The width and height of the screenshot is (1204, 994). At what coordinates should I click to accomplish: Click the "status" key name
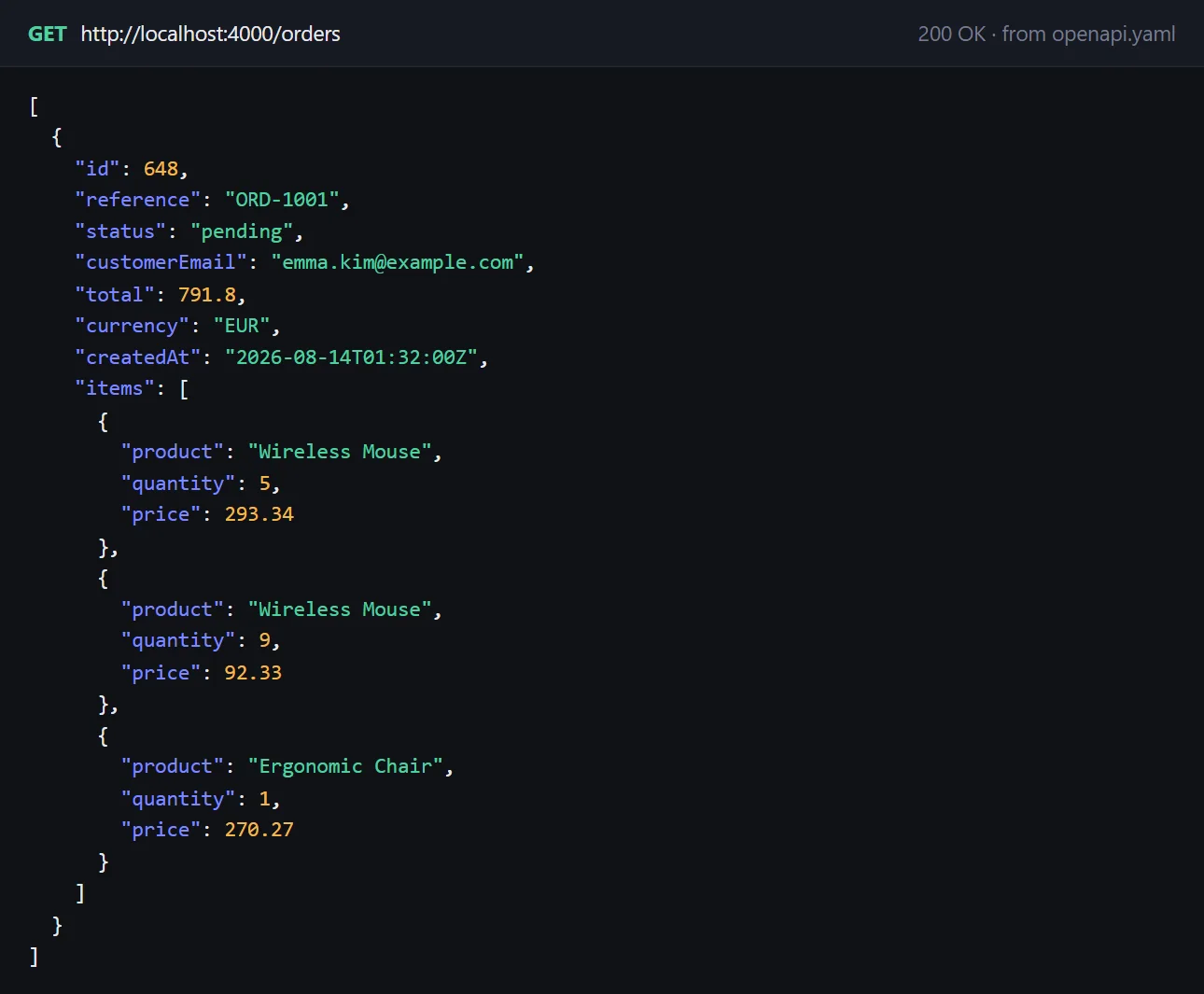[120, 231]
